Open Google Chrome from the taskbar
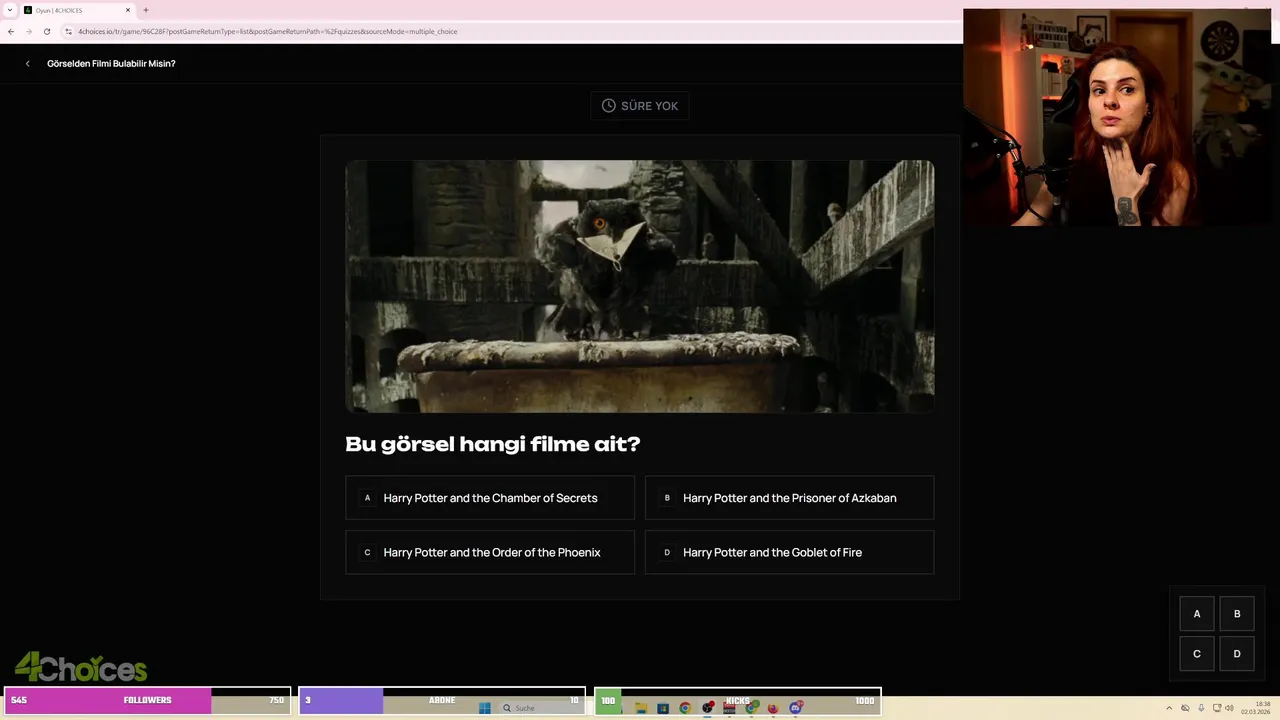Viewport: 1280px width, 720px height. [x=685, y=708]
